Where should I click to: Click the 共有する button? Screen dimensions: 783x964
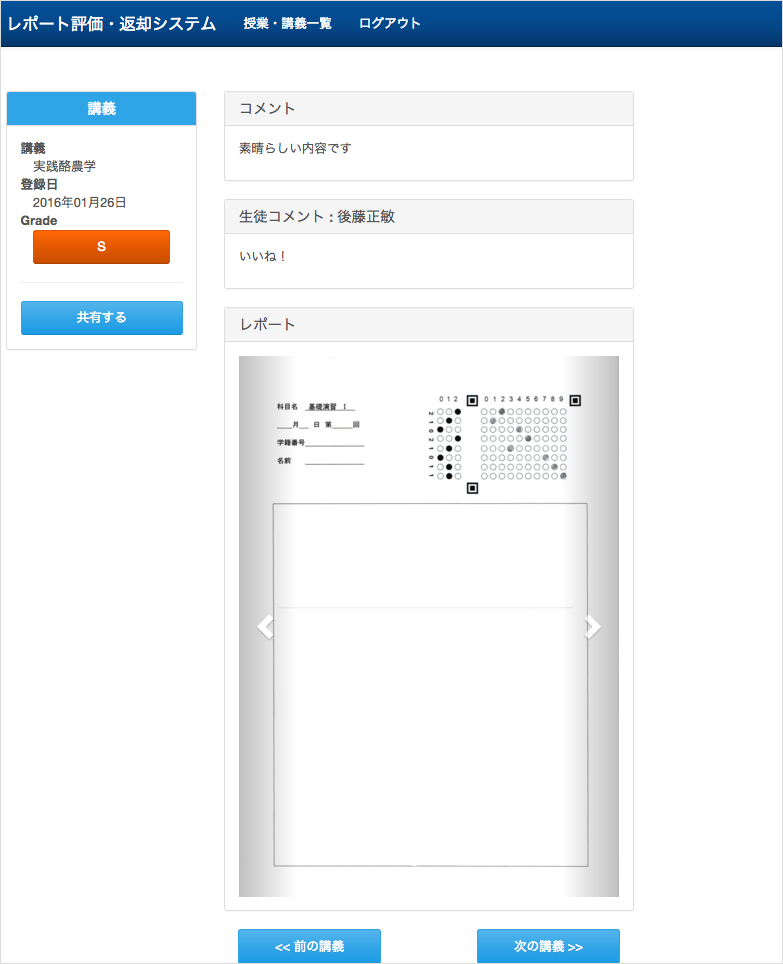102,318
